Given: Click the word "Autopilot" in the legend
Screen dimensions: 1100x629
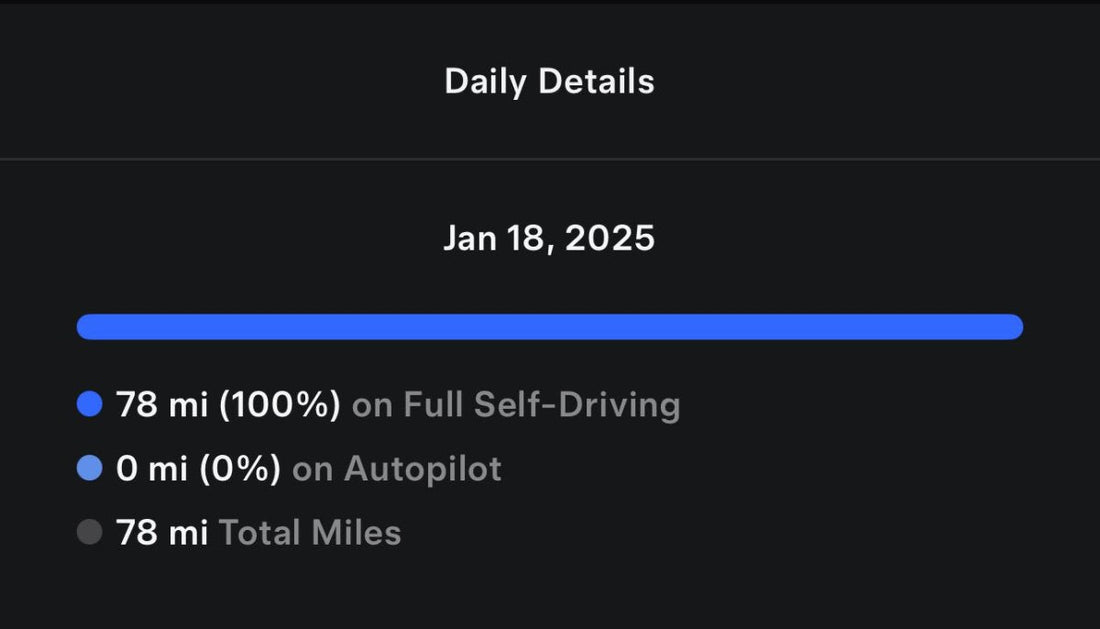Looking at the screenshot, I should 423,468.
